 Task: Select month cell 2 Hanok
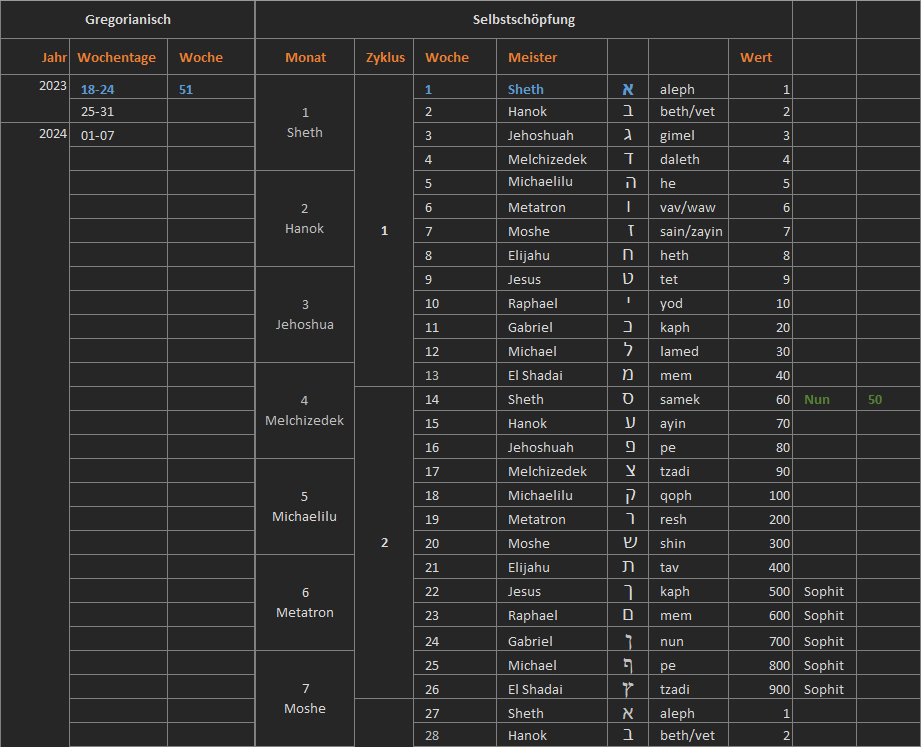pos(305,218)
